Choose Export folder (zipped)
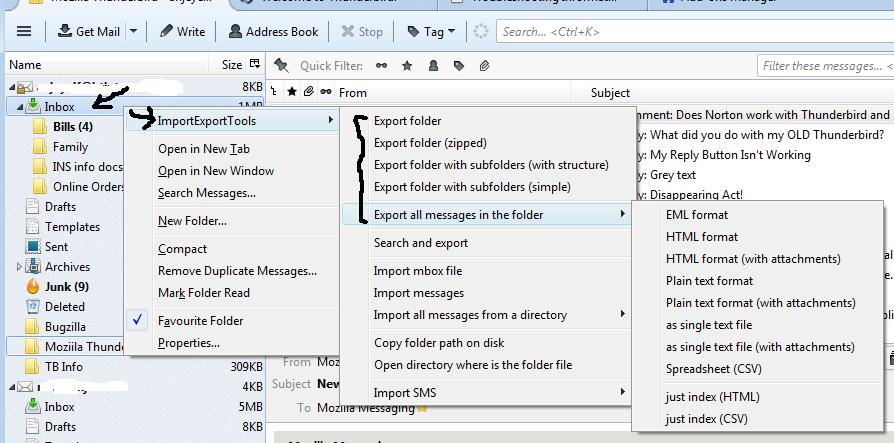Screen dimensions: 894x443 pyautogui.click(x=430, y=143)
